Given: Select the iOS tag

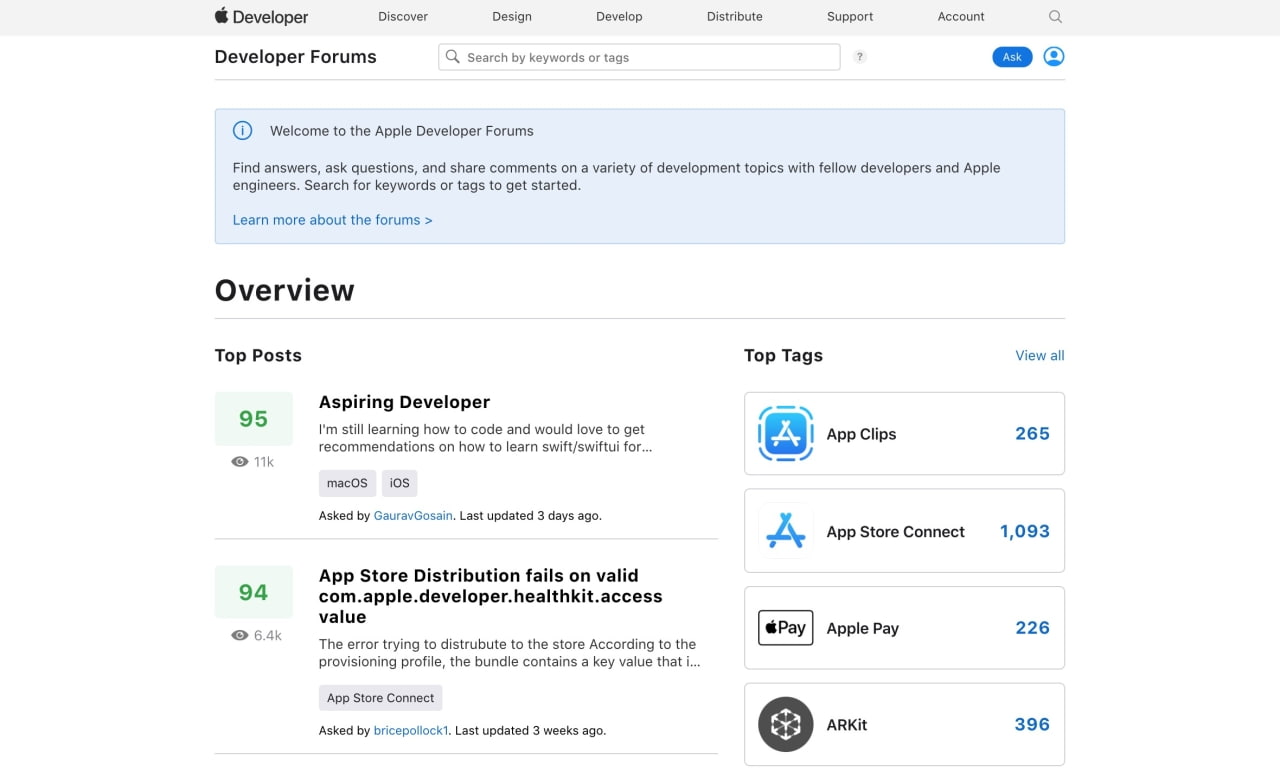Looking at the screenshot, I should click(399, 483).
